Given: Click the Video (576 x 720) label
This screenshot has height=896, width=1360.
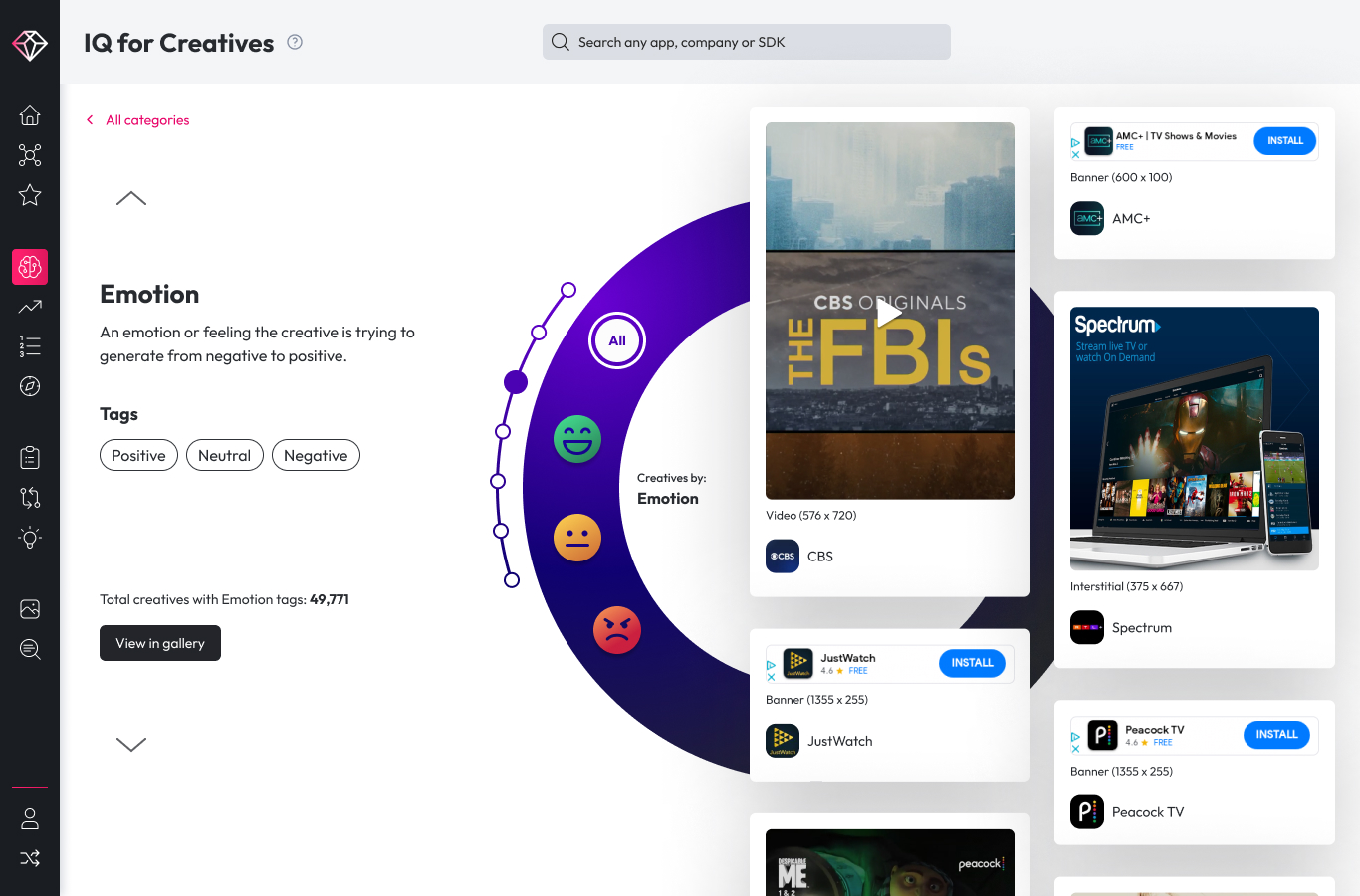Looking at the screenshot, I should click(811, 516).
